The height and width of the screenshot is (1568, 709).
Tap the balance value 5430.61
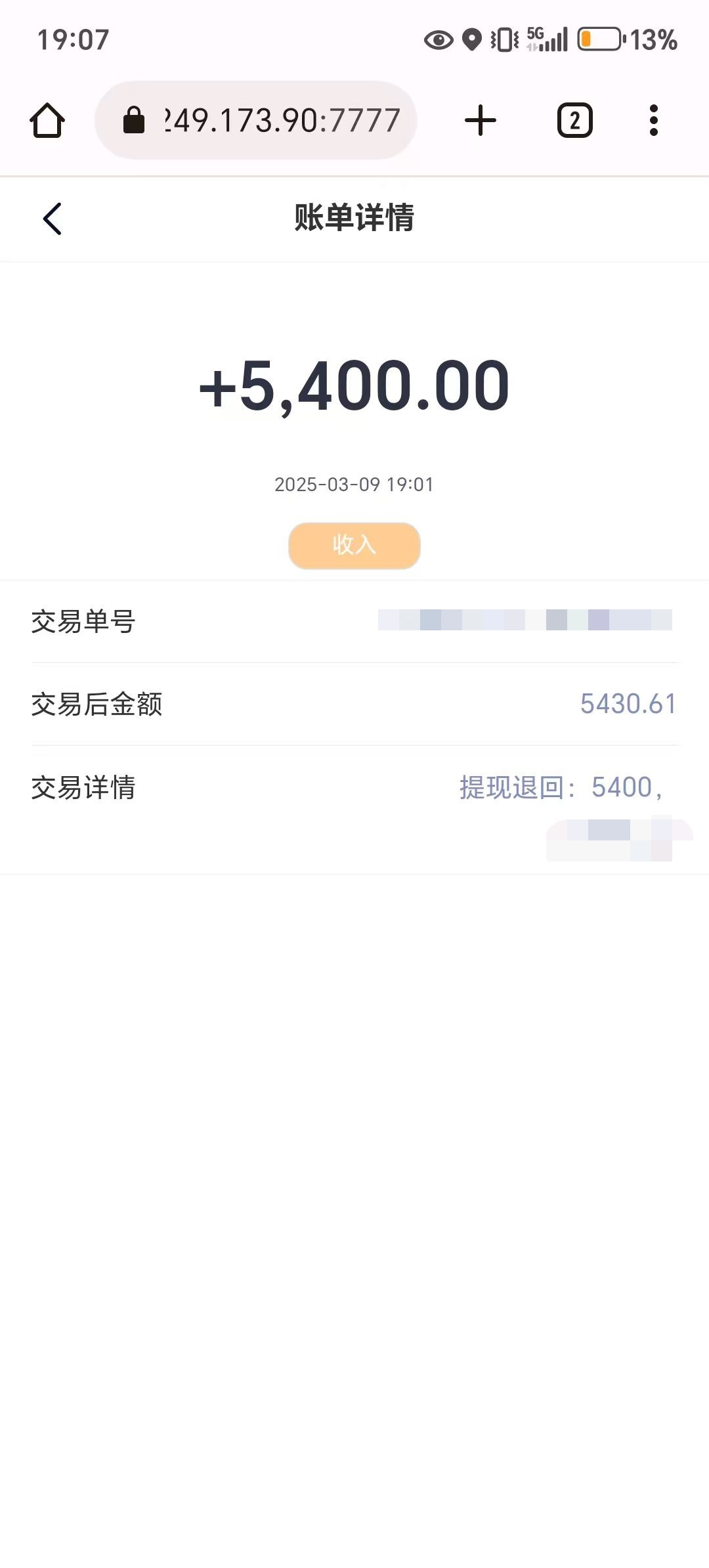[x=628, y=704]
